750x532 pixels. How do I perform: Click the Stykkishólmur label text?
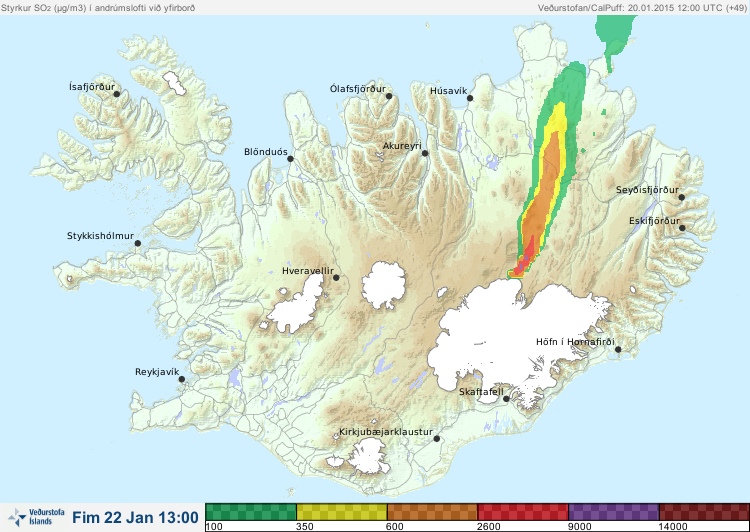point(100,236)
